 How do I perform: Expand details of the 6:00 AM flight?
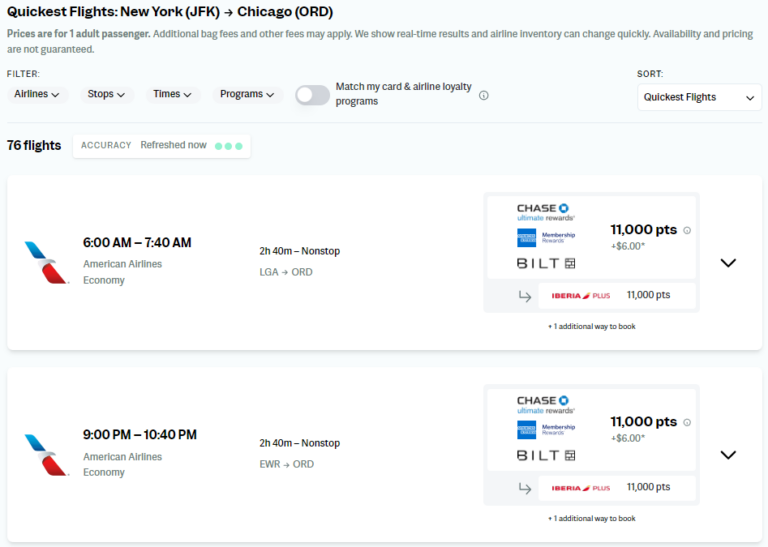coord(728,263)
